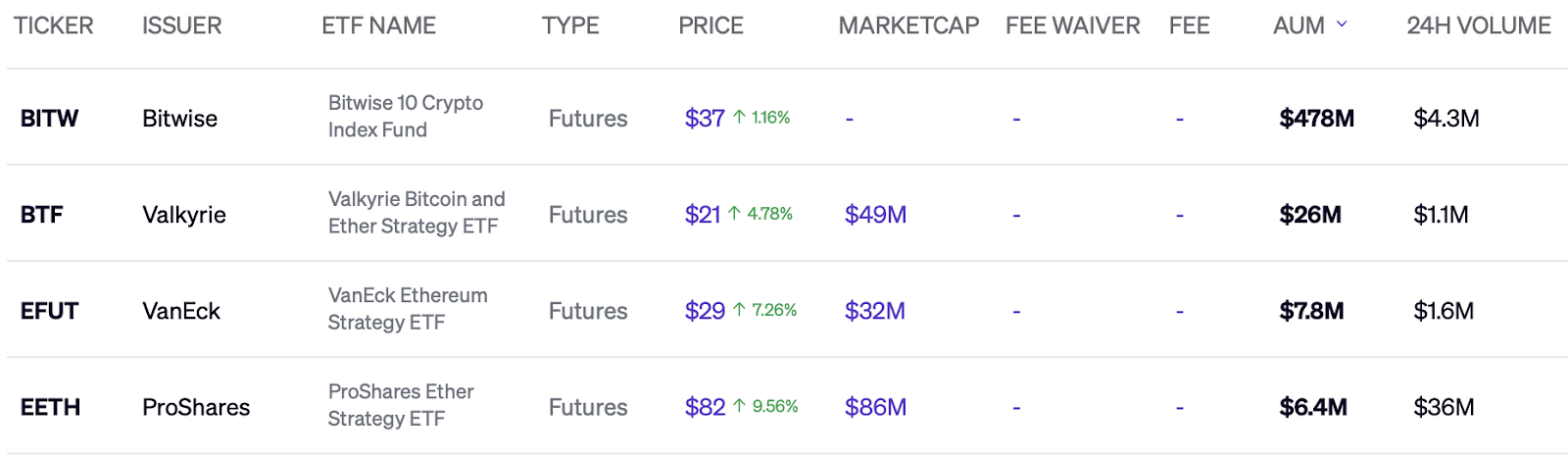This screenshot has width=1568, height=456.
Task: Sort by the TICKER column header
Action: 54,25
